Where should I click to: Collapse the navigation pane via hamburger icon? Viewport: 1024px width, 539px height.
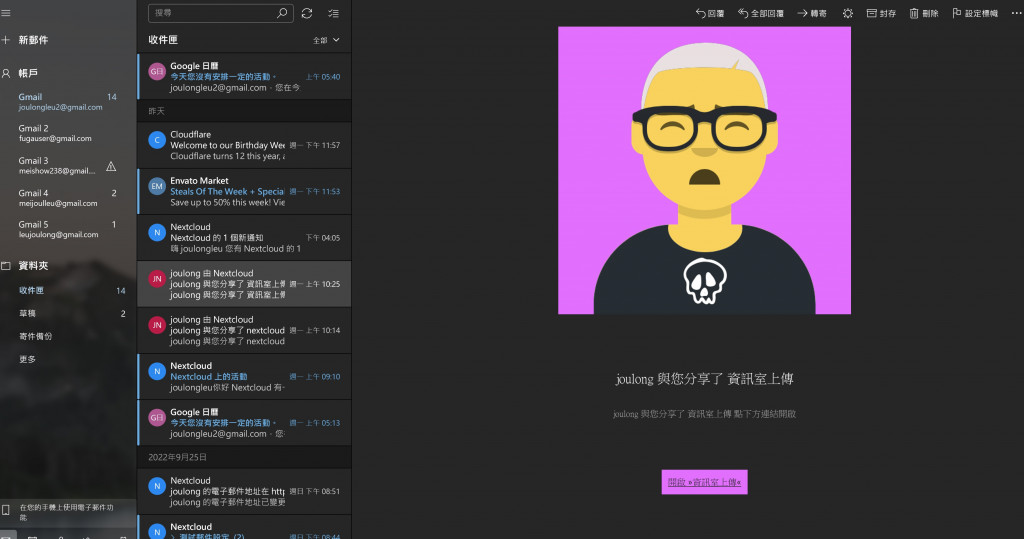pos(6,13)
